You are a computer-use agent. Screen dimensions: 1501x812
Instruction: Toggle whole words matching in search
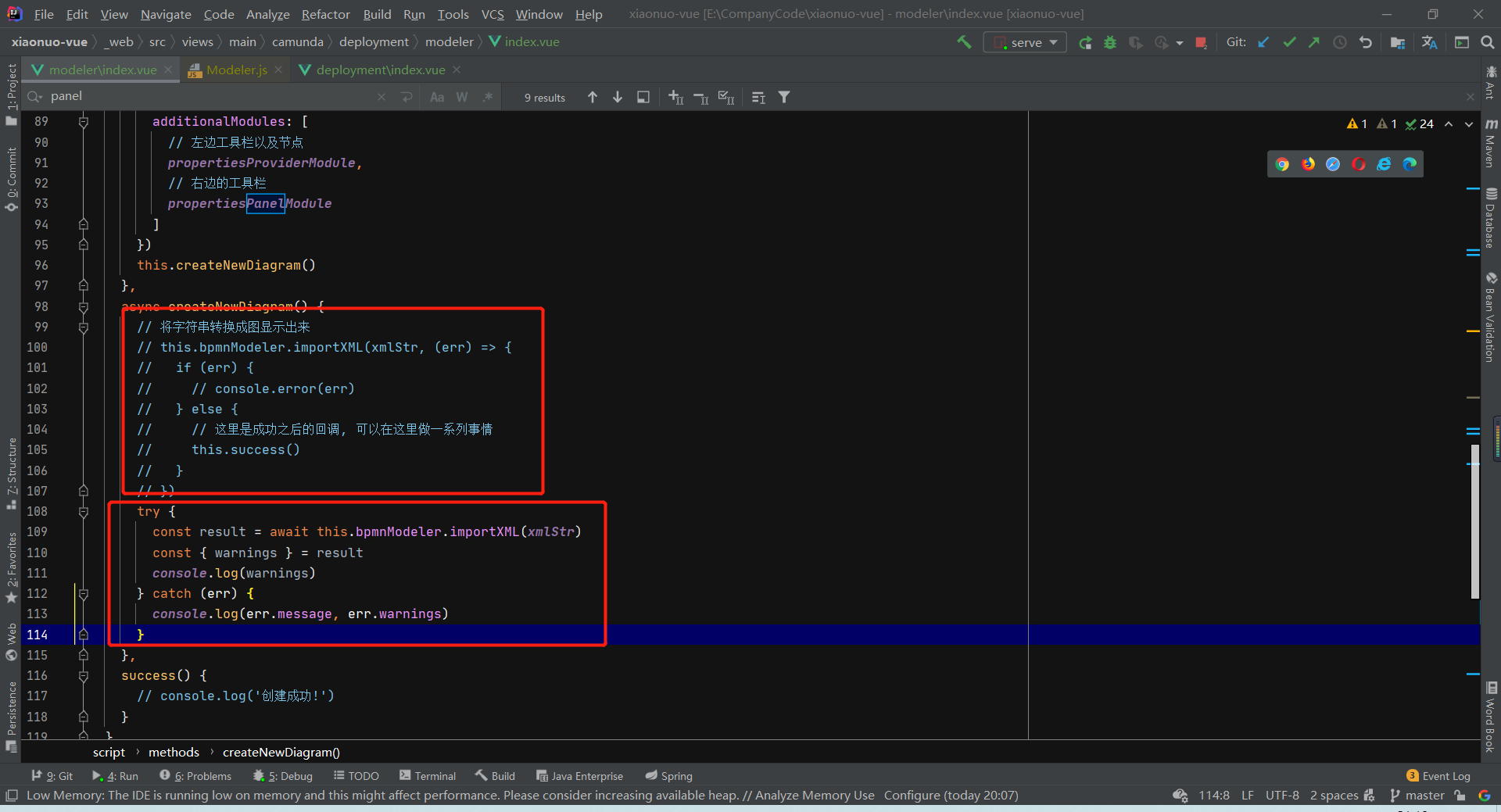coord(462,97)
